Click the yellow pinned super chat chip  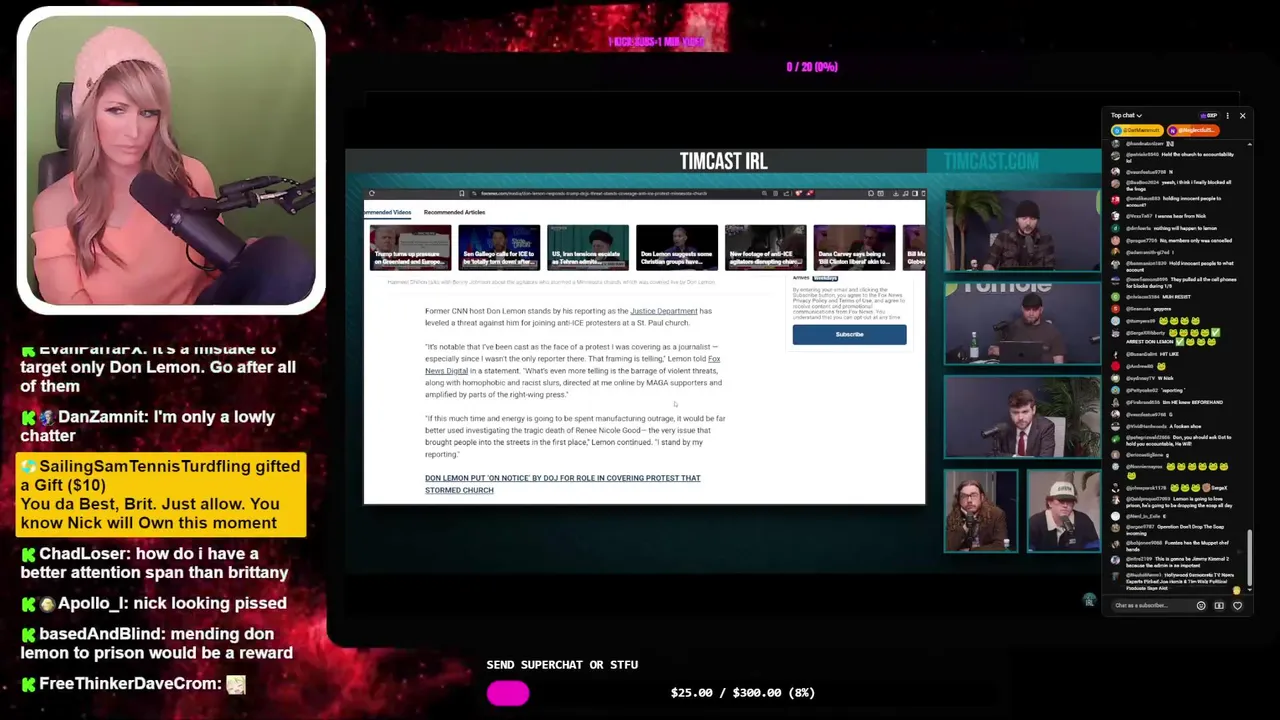[1137, 131]
